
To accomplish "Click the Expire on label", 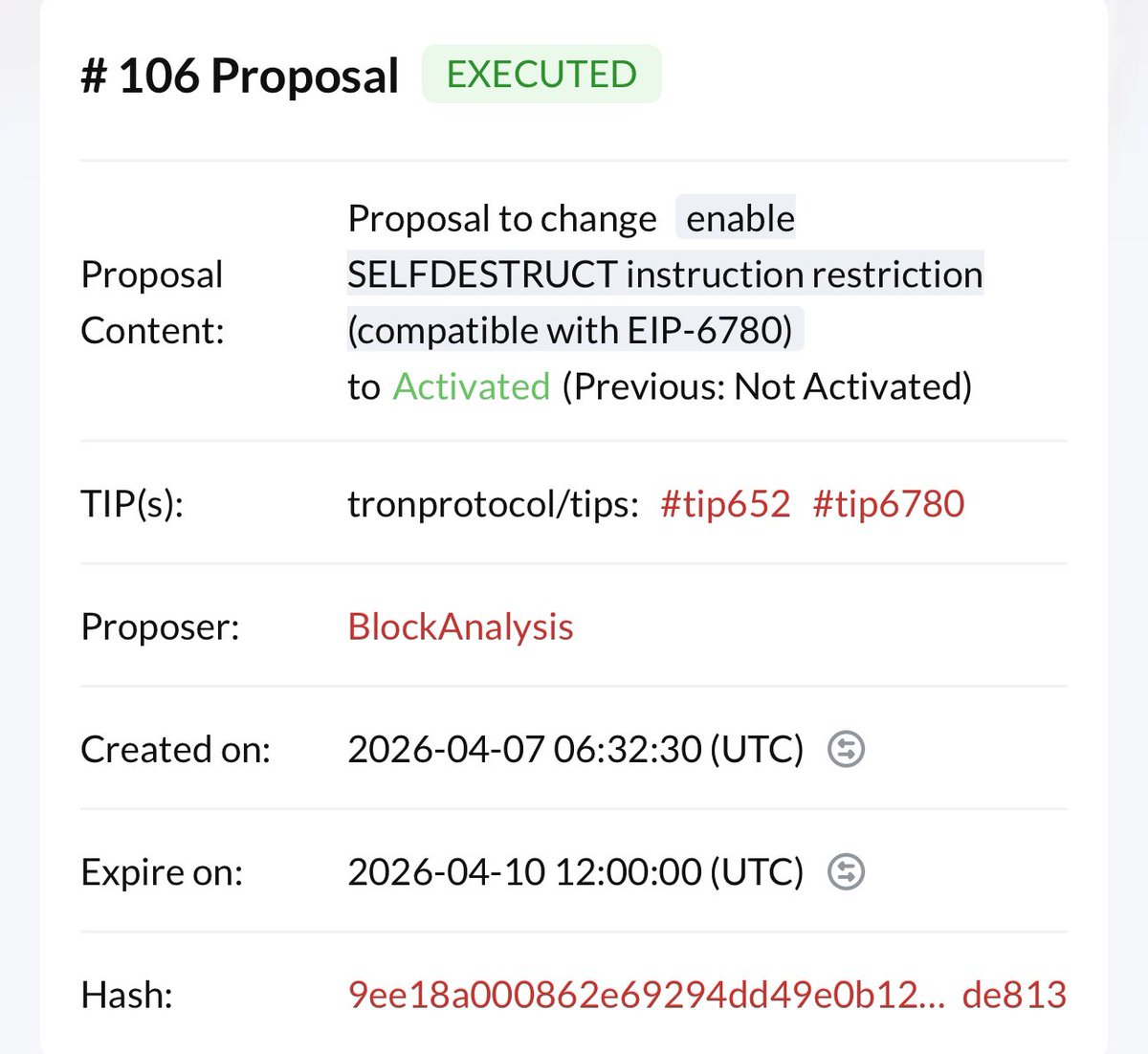I will [162, 871].
